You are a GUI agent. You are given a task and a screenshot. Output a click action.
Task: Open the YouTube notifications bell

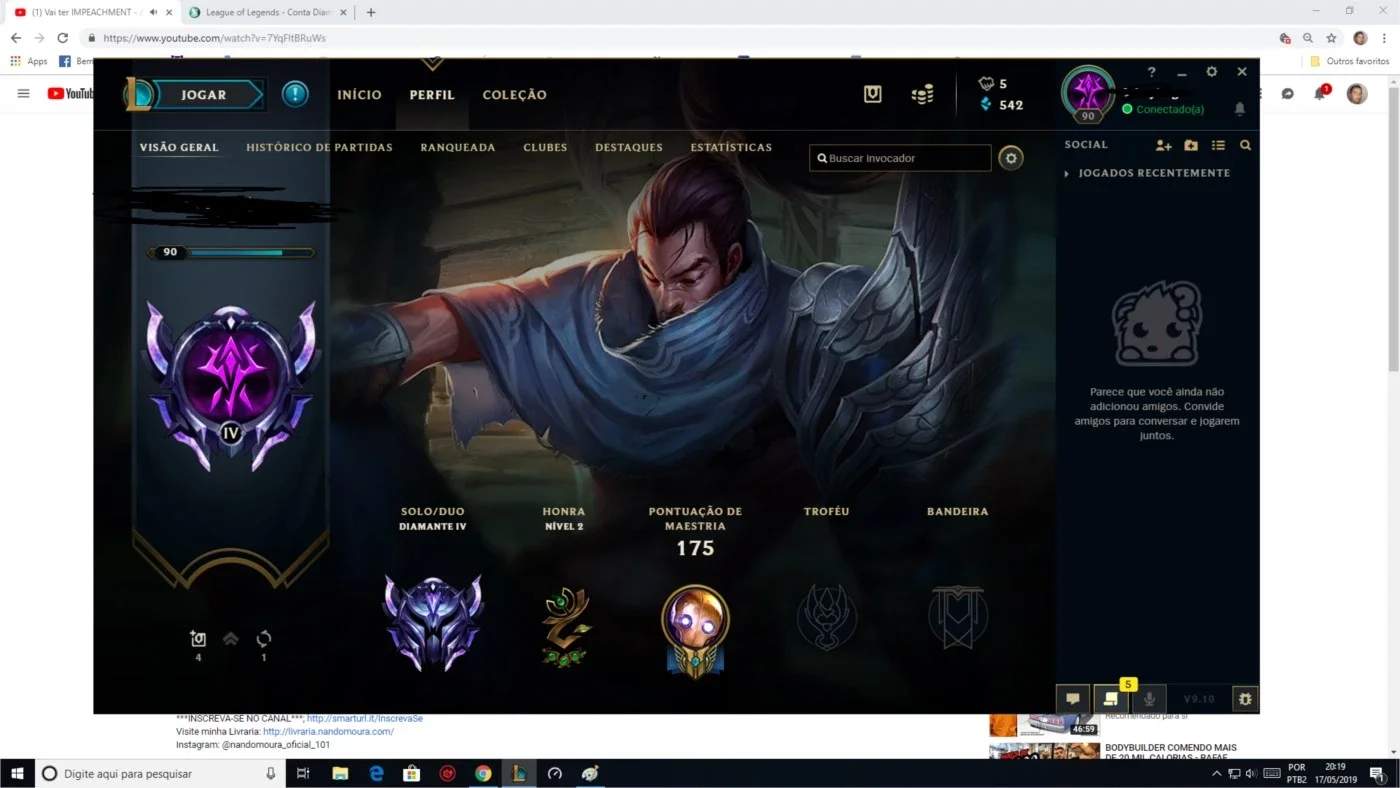coord(1321,93)
